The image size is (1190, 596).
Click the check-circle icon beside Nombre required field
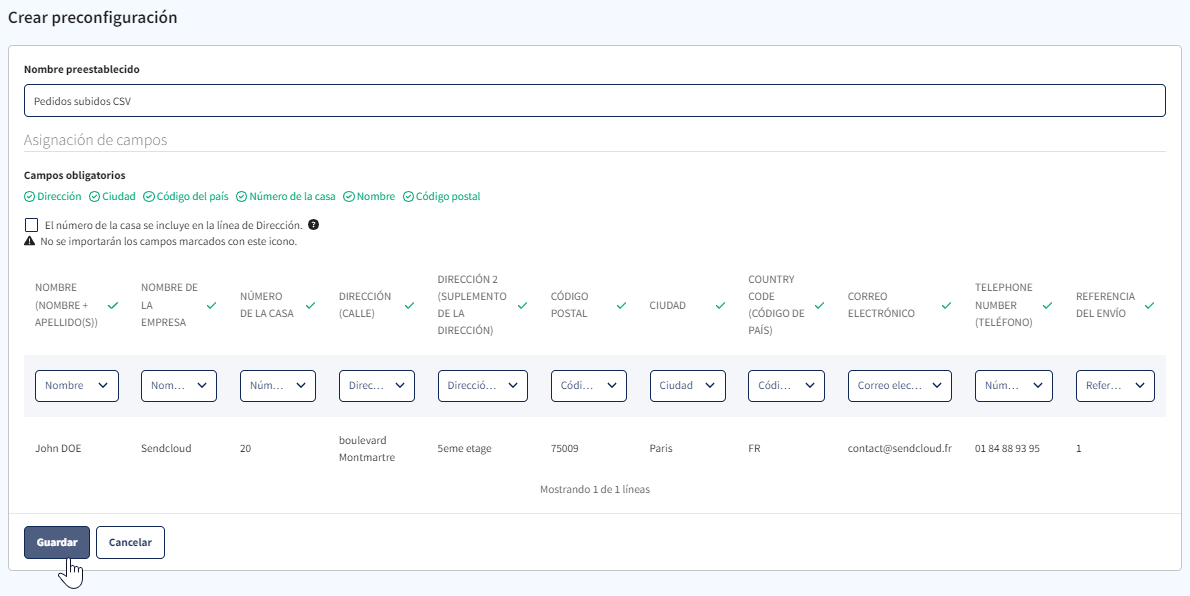point(349,197)
